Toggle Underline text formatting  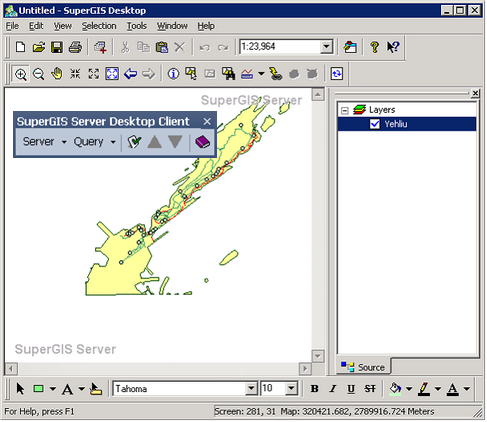coord(351,389)
